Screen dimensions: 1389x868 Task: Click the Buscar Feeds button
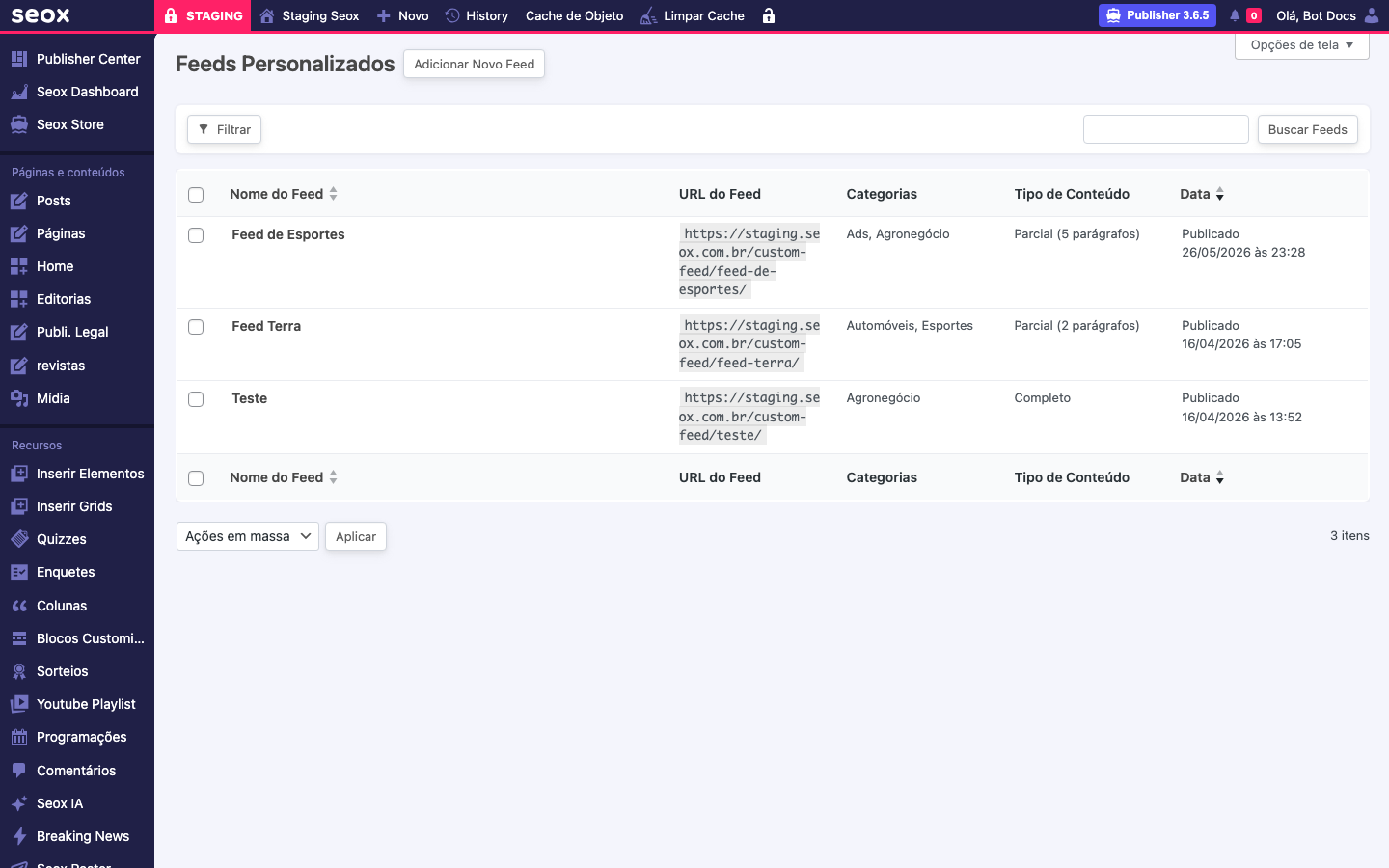click(x=1307, y=129)
